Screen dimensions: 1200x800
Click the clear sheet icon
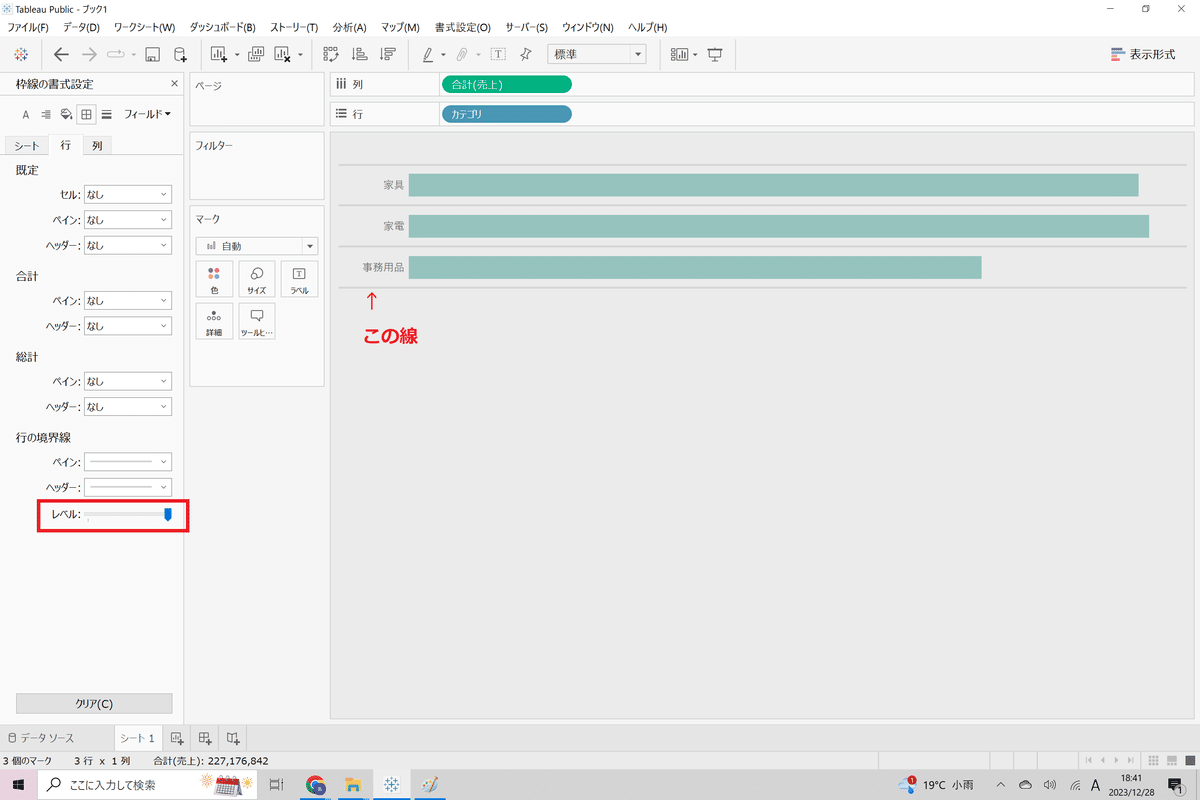click(282, 54)
